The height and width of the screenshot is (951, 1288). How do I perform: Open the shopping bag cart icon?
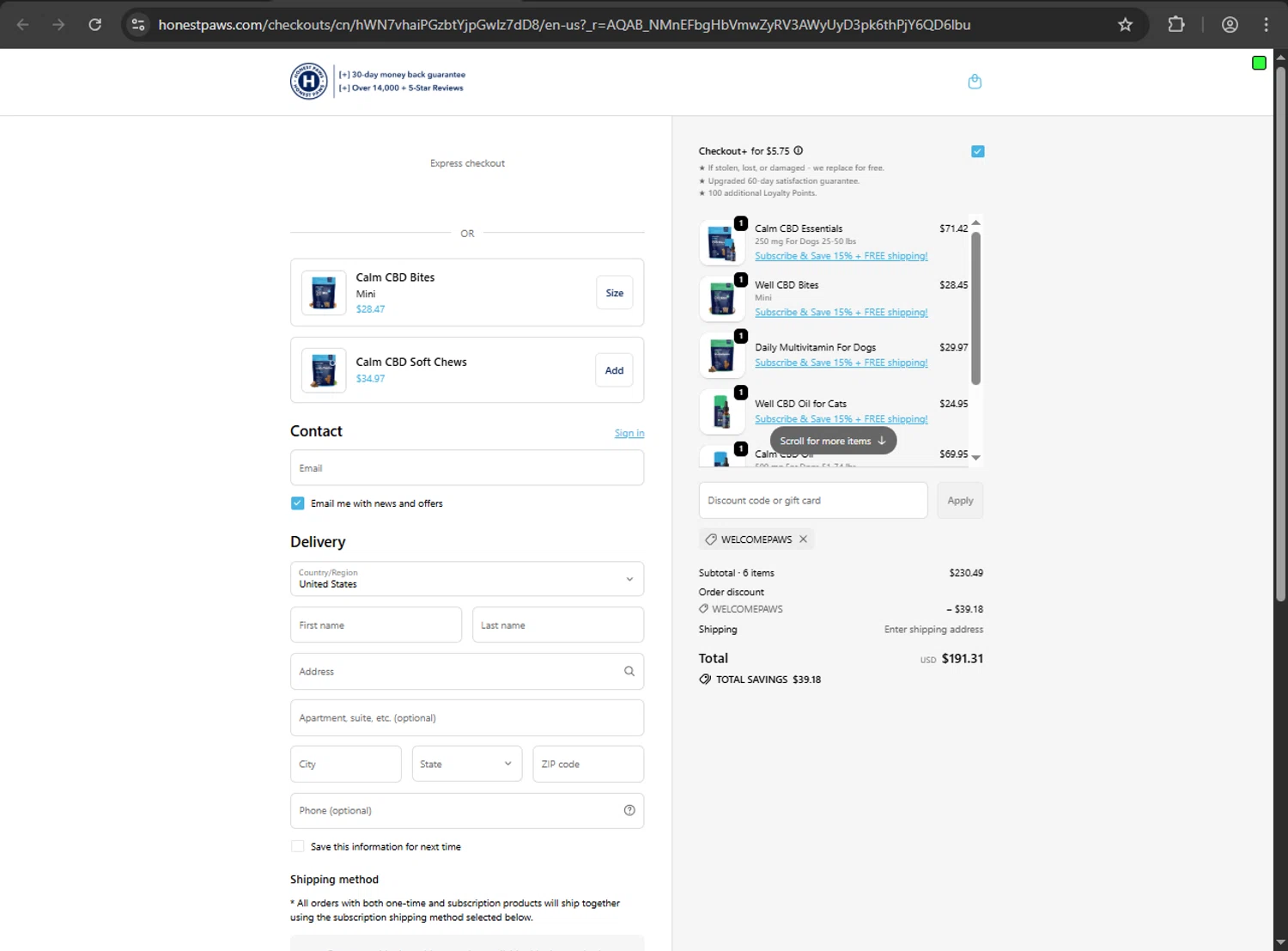(x=975, y=82)
